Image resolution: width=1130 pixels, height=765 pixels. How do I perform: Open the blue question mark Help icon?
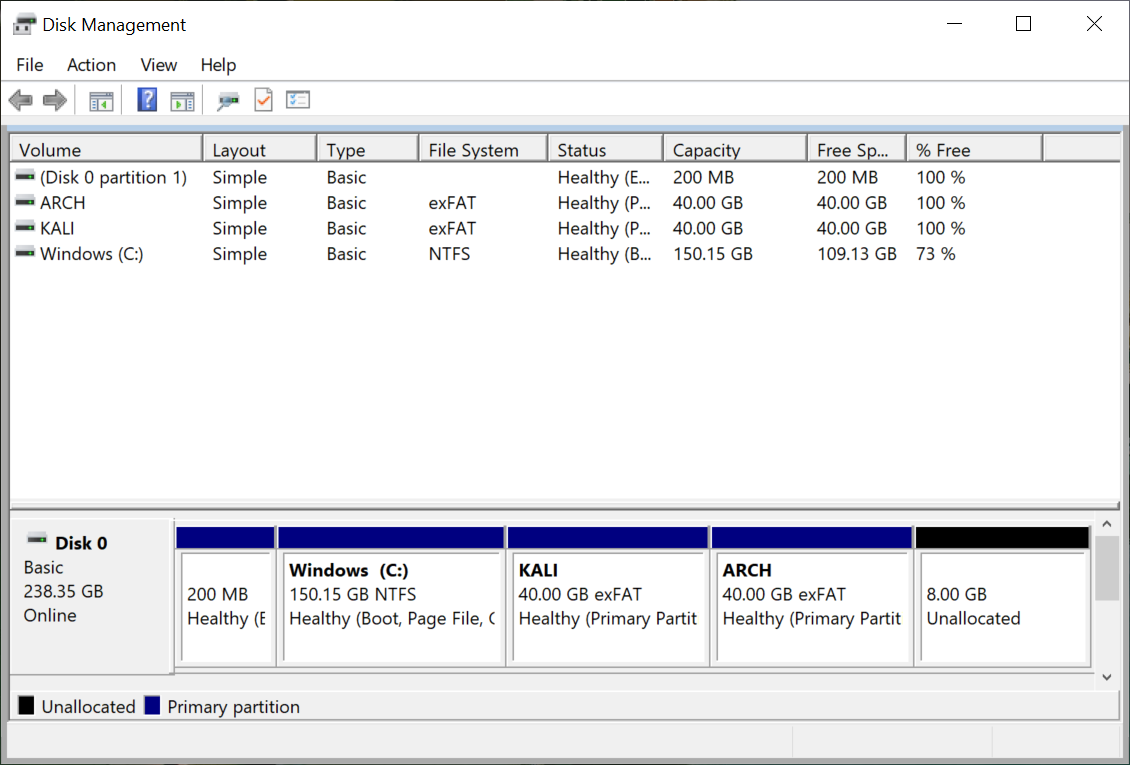pyautogui.click(x=147, y=99)
